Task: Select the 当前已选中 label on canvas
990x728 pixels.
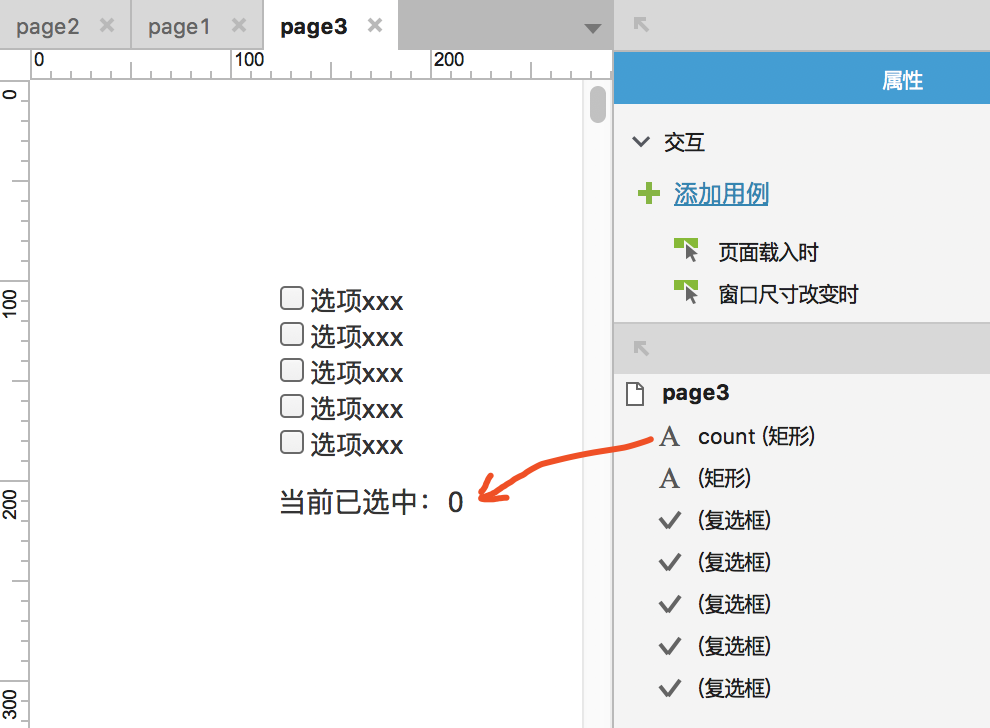Action: (x=354, y=503)
